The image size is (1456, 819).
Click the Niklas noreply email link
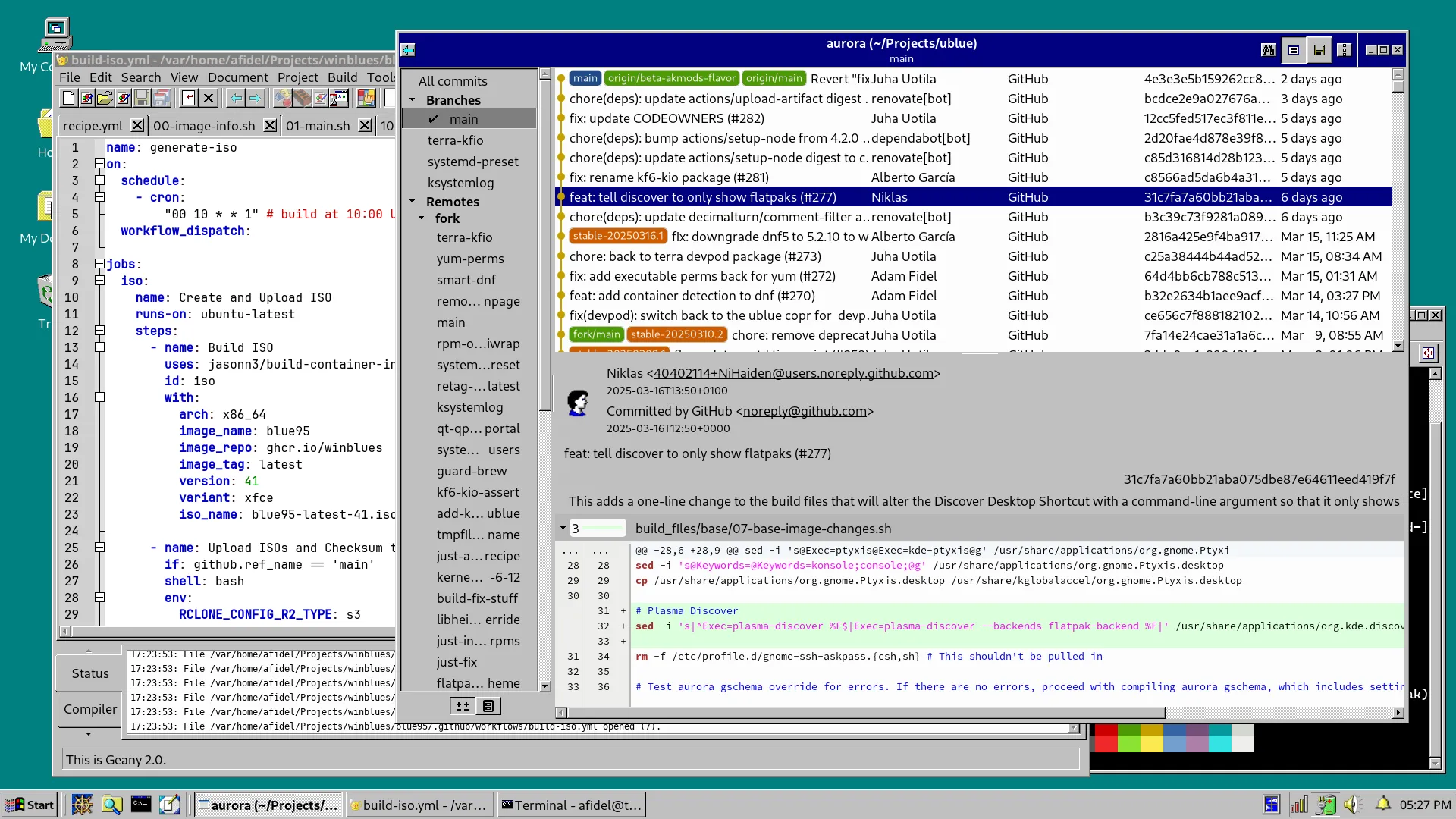pyautogui.click(x=792, y=373)
